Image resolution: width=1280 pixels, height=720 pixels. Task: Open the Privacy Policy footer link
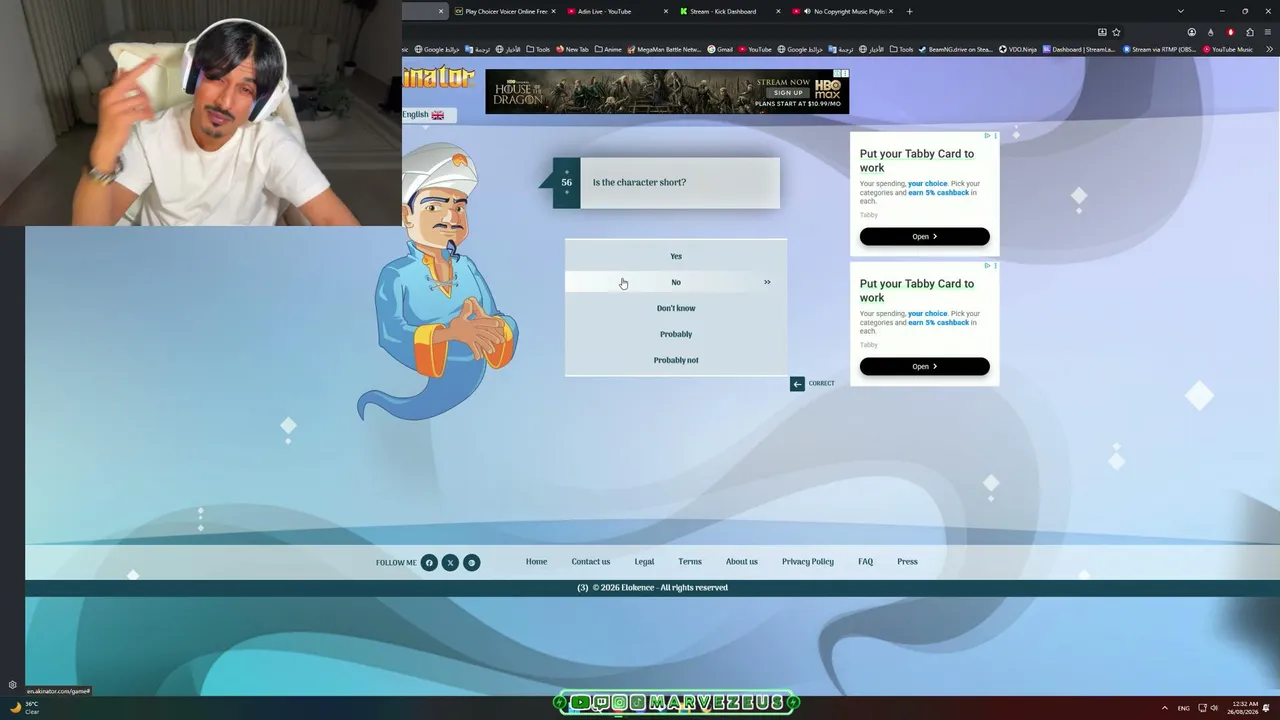(808, 562)
